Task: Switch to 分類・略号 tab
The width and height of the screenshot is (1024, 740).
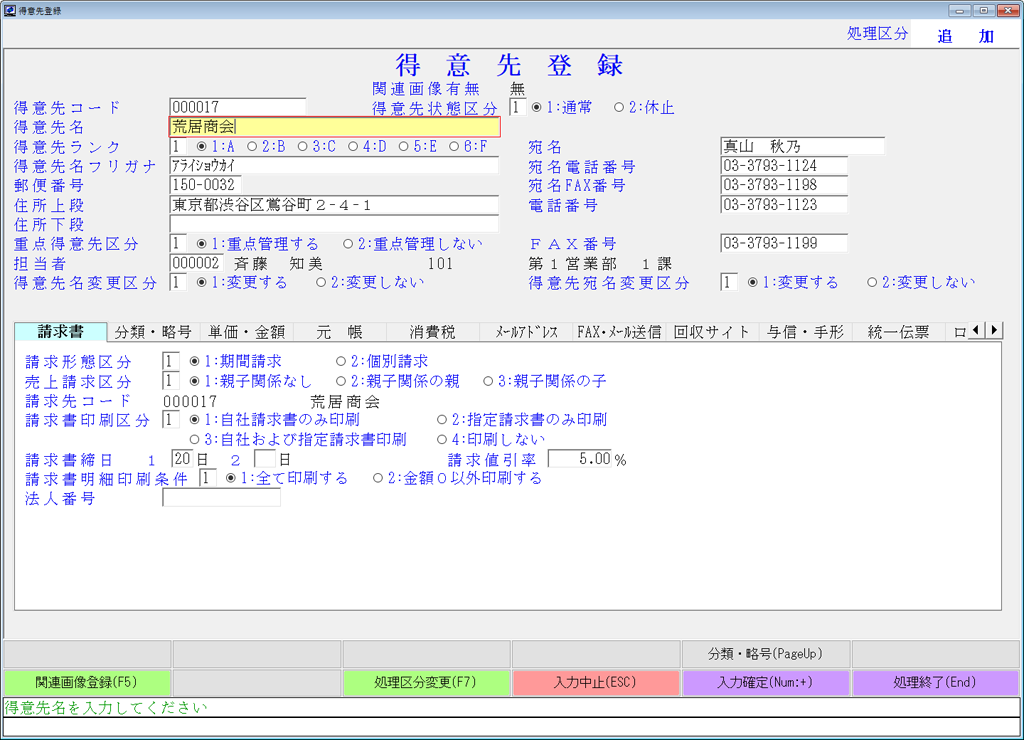Action: tap(153, 332)
